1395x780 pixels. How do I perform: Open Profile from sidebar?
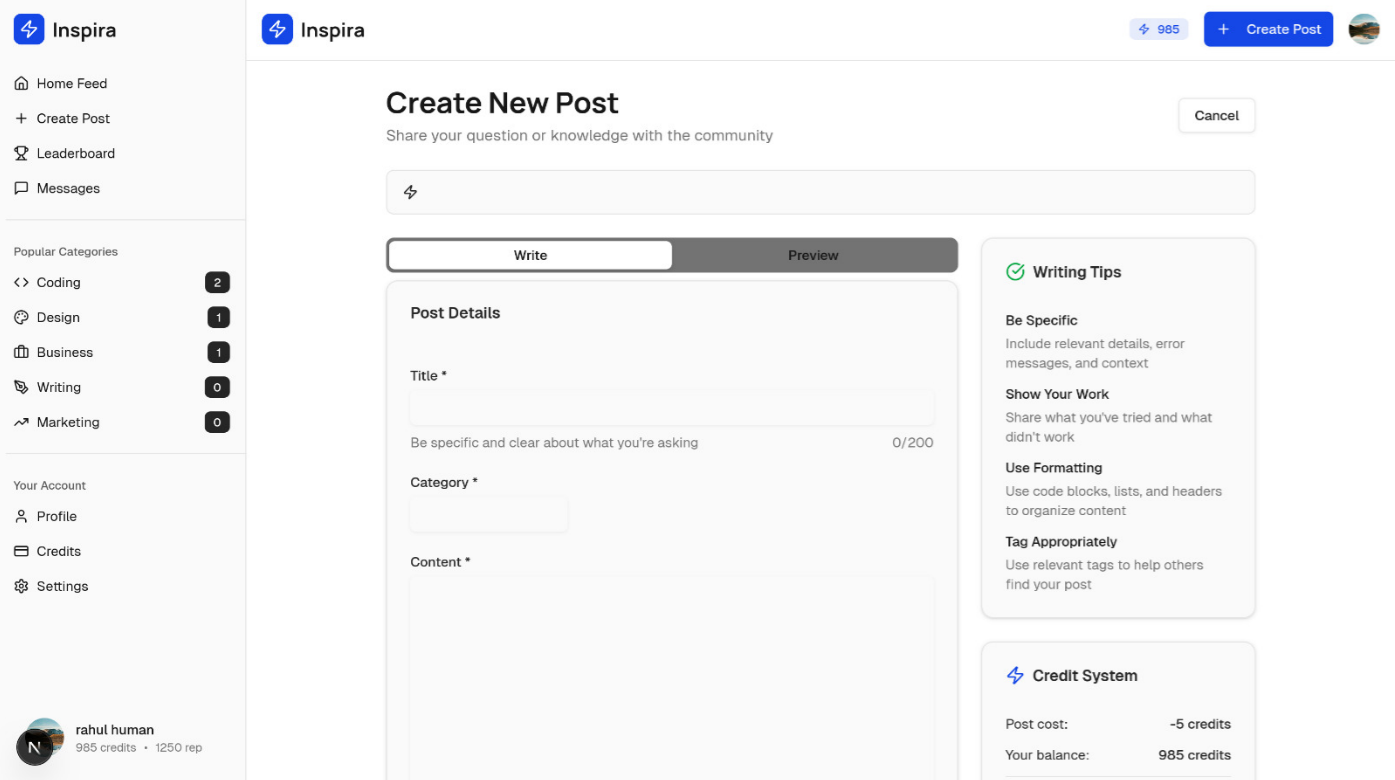(x=57, y=516)
